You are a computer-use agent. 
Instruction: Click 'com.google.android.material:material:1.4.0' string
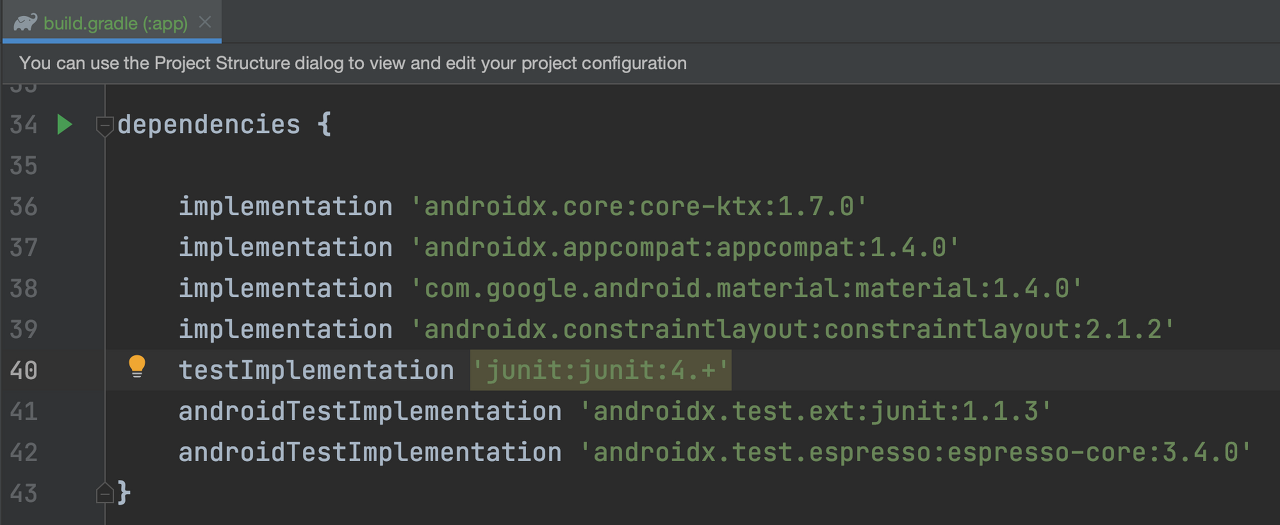click(x=746, y=289)
